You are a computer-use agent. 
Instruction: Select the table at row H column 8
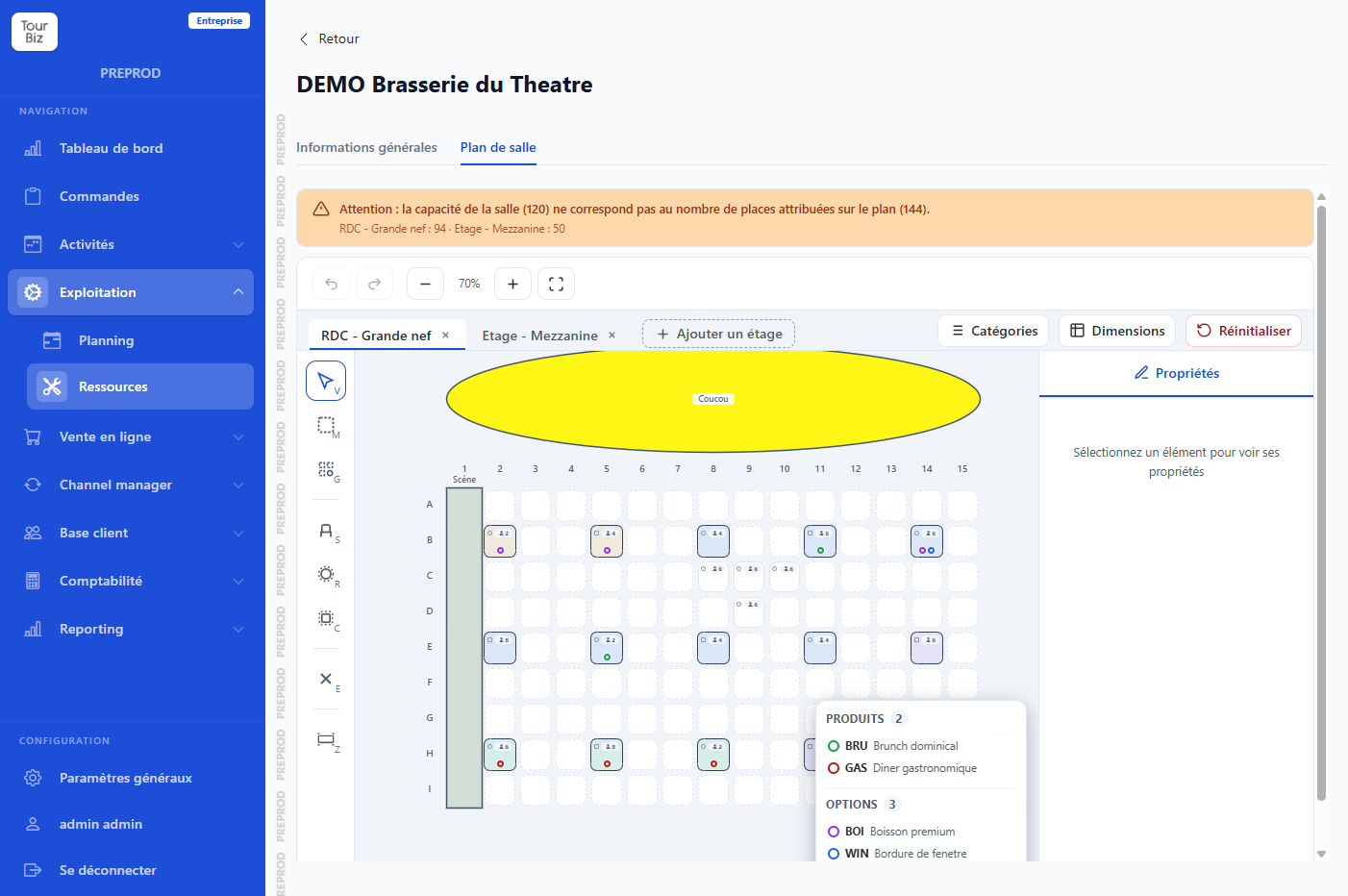[713, 755]
